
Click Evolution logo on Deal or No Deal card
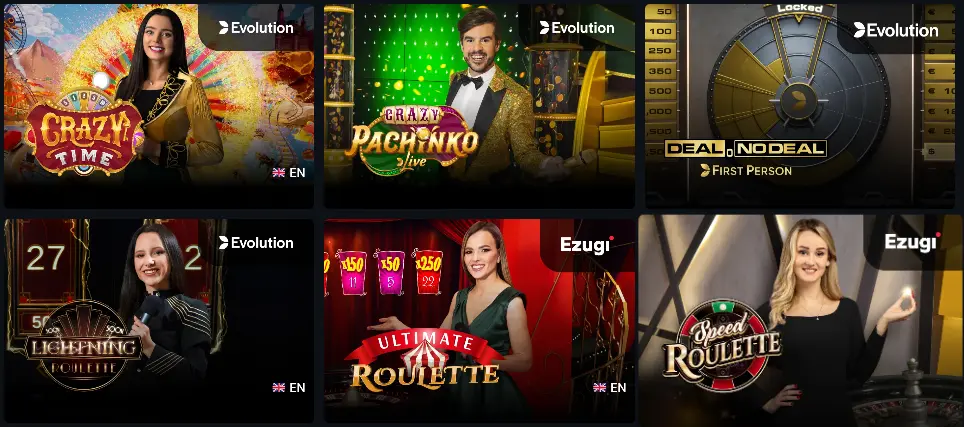pyautogui.click(x=896, y=30)
